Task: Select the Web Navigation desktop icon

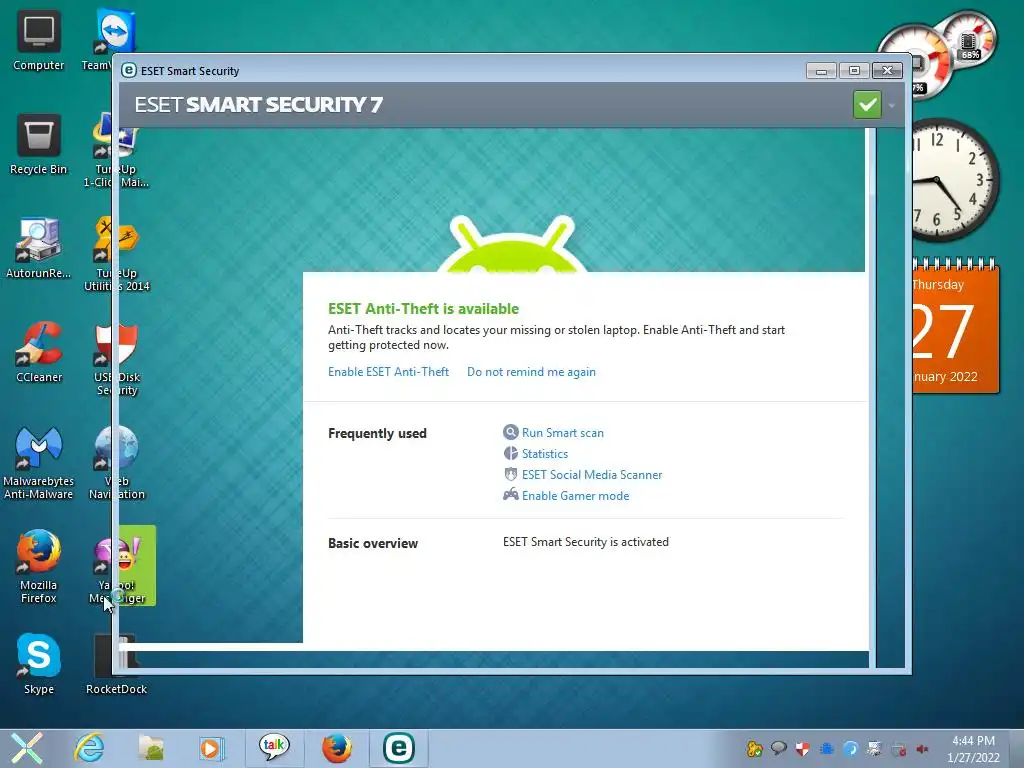Action: pyautogui.click(x=116, y=463)
